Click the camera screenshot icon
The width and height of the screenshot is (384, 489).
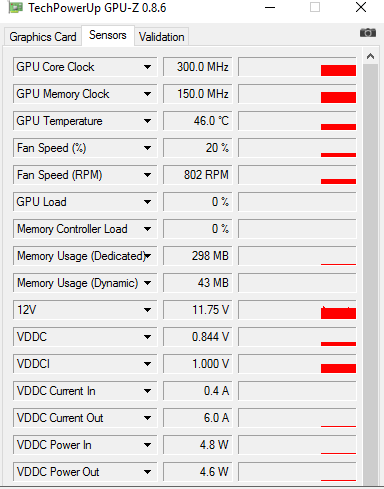point(368,33)
